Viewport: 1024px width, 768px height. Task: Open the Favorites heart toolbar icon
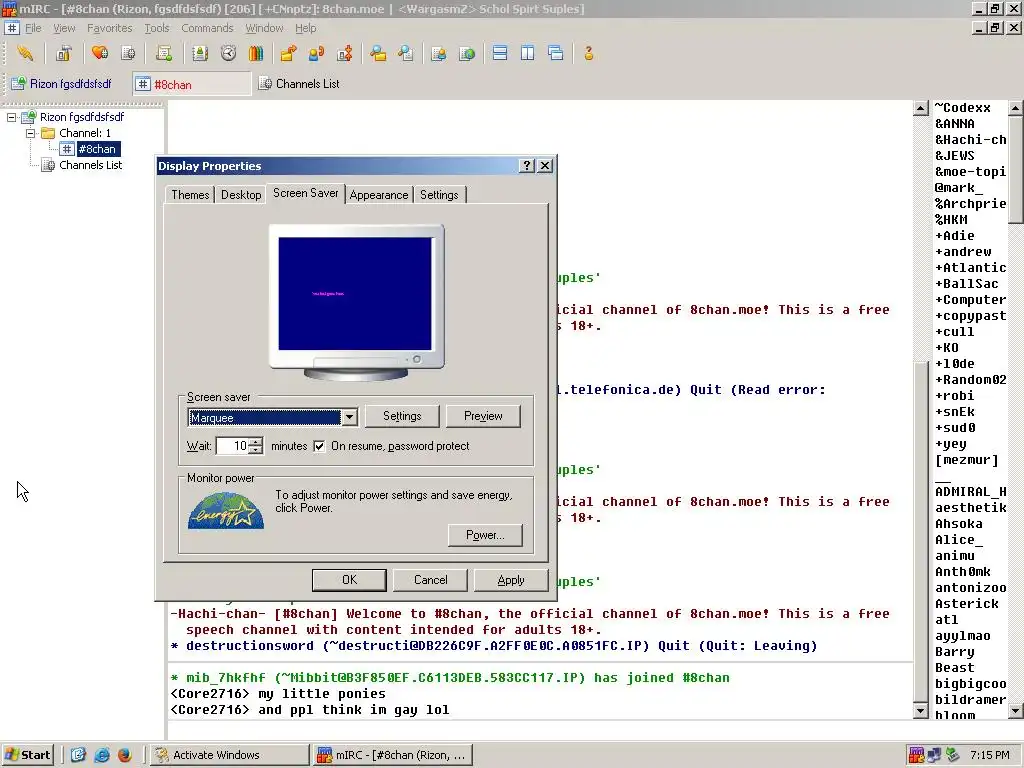[100, 54]
